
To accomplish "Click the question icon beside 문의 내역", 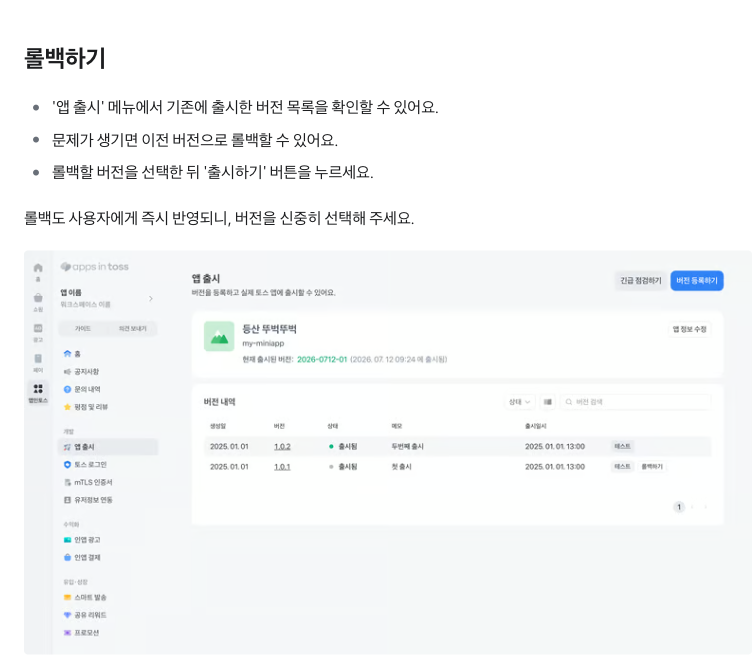I will [x=67, y=389].
